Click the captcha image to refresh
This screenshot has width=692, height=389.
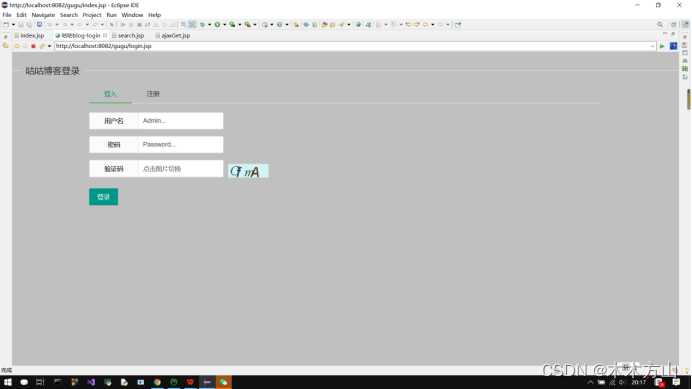(x=248, y=171)
